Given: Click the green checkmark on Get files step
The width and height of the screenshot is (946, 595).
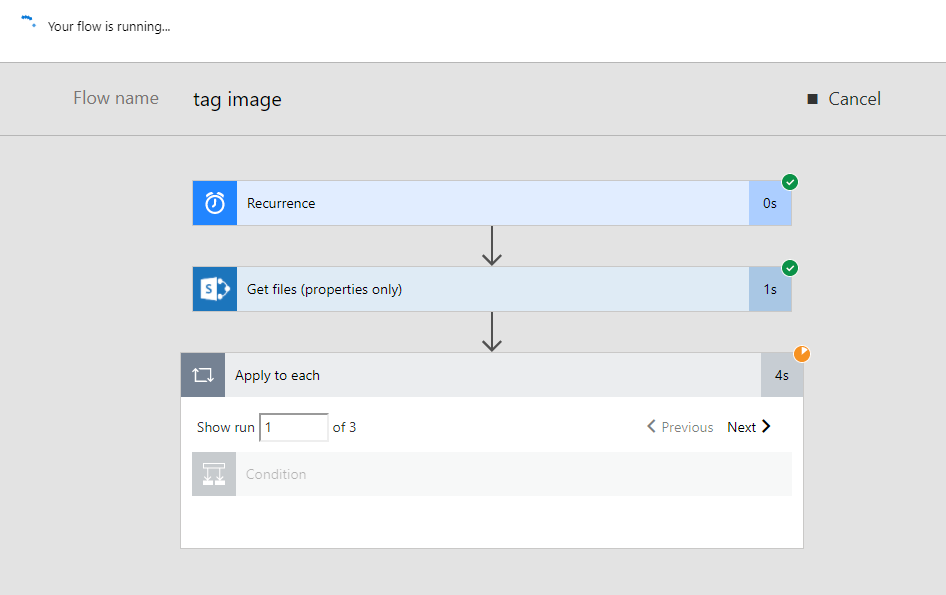Looking at the screenshot, I should coord(790,268).
